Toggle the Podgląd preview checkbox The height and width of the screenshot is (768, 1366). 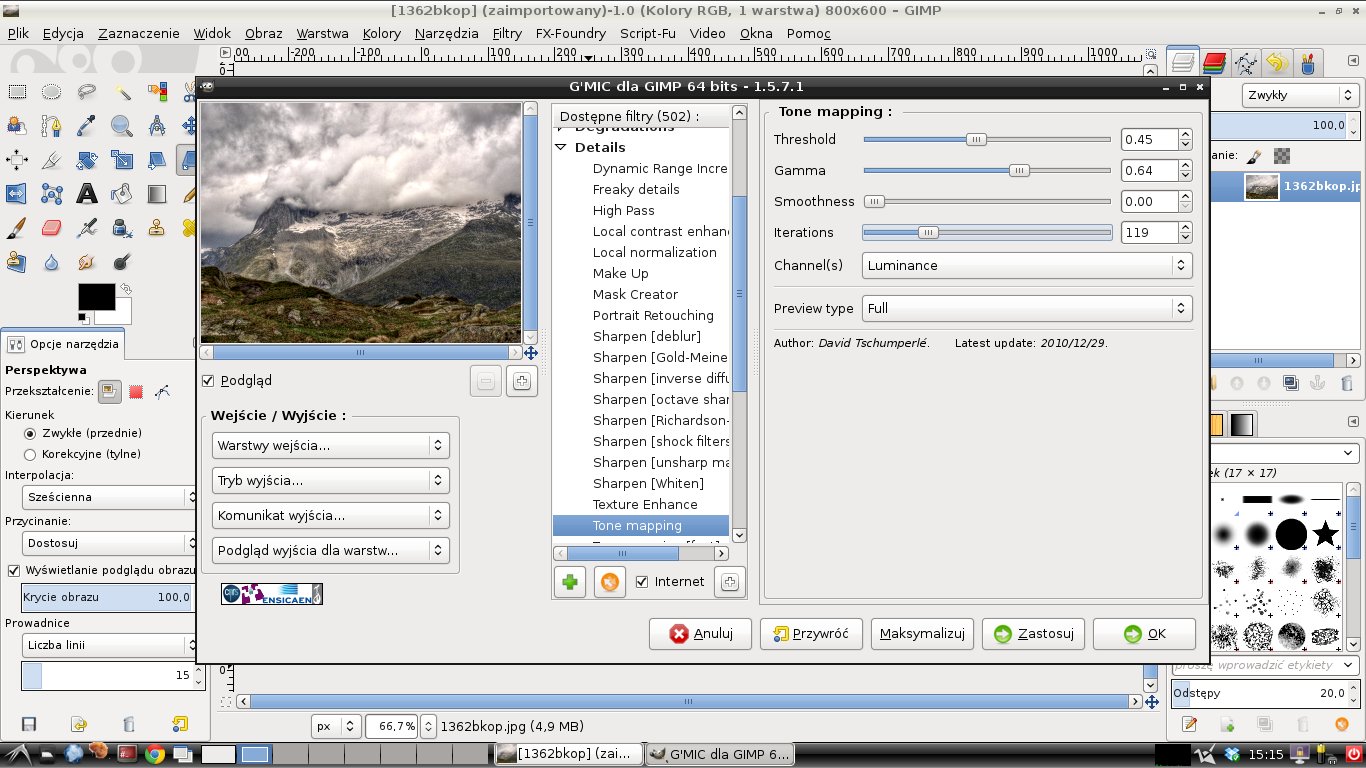click(209, 381)
